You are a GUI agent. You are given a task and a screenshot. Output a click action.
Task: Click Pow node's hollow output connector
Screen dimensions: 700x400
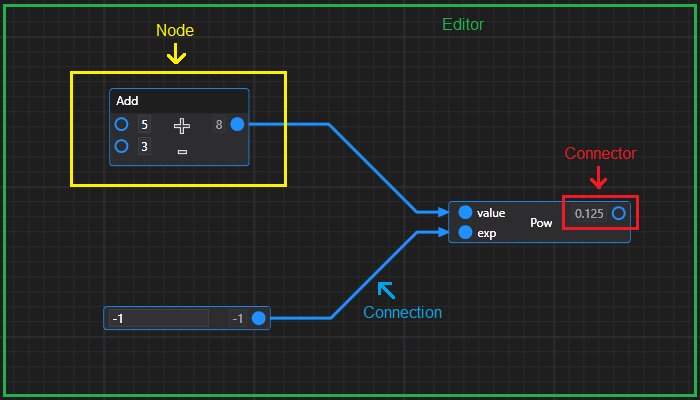(x=618, y=214)
